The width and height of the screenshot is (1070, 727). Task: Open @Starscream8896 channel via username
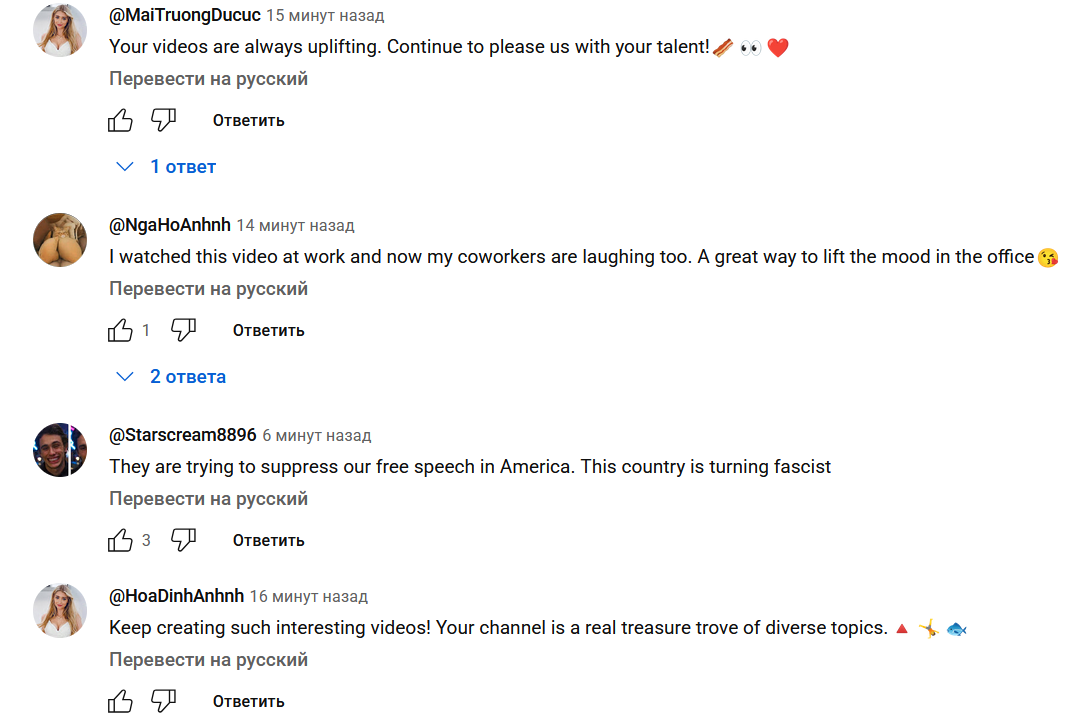coord(182,435)
